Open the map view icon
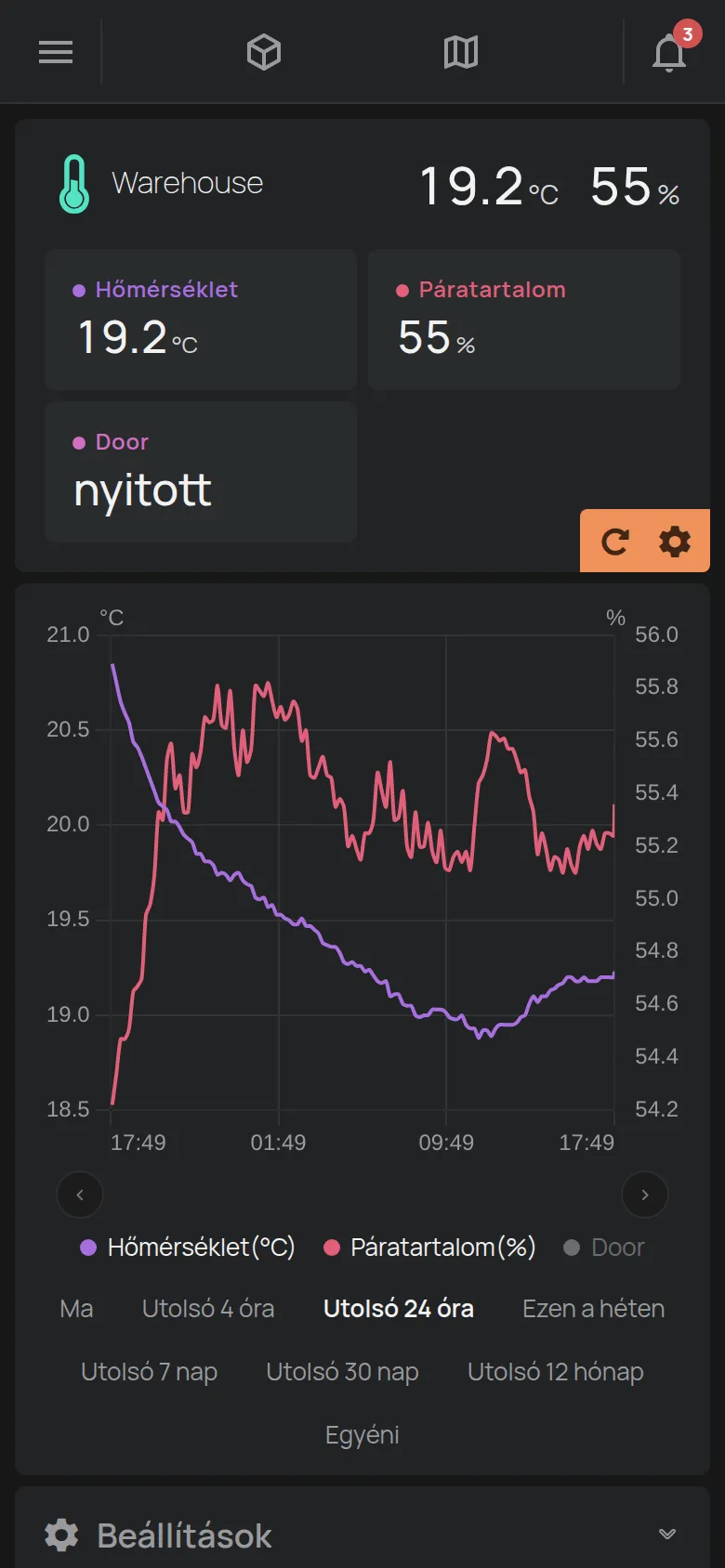The image size is (725, 1568). coord(461,52)
